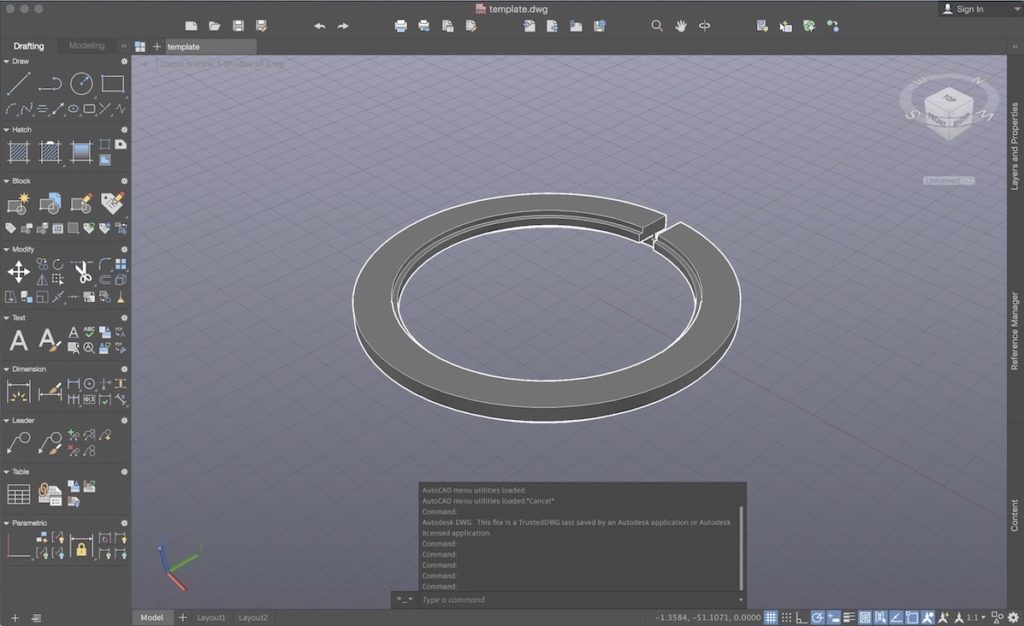Select the Multiline Text tool

point(18,340)
